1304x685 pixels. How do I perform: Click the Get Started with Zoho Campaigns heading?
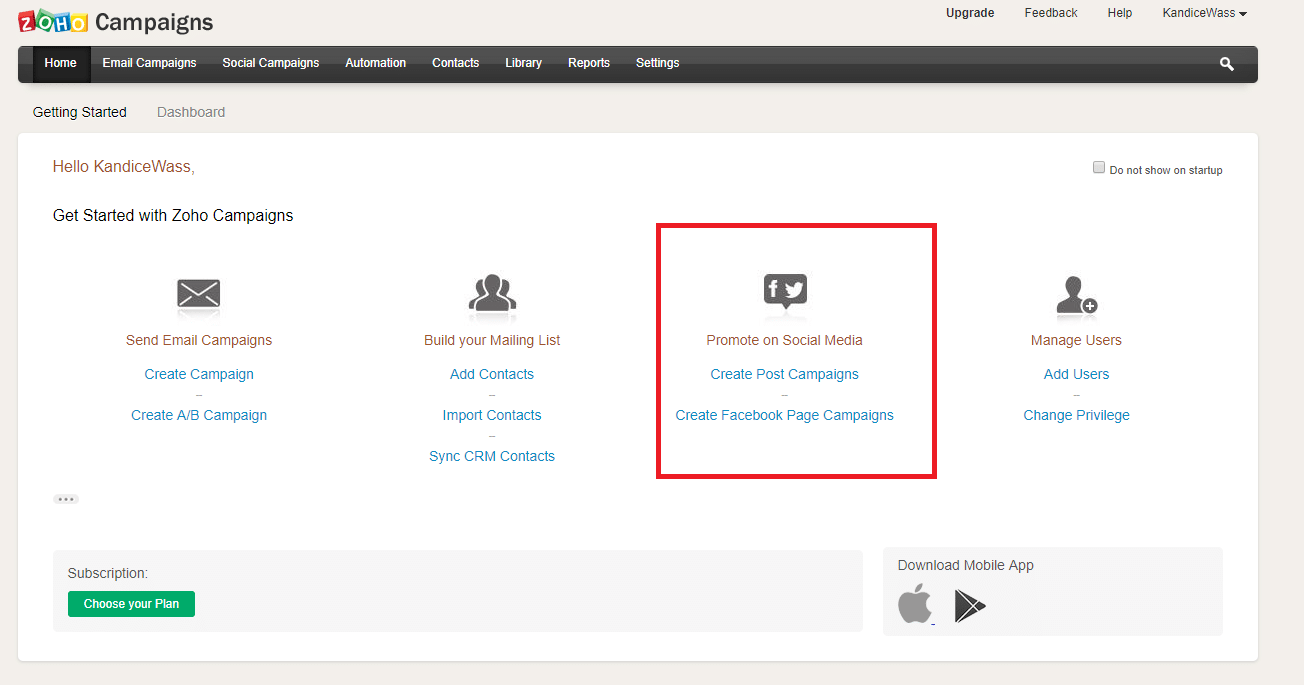173,215
